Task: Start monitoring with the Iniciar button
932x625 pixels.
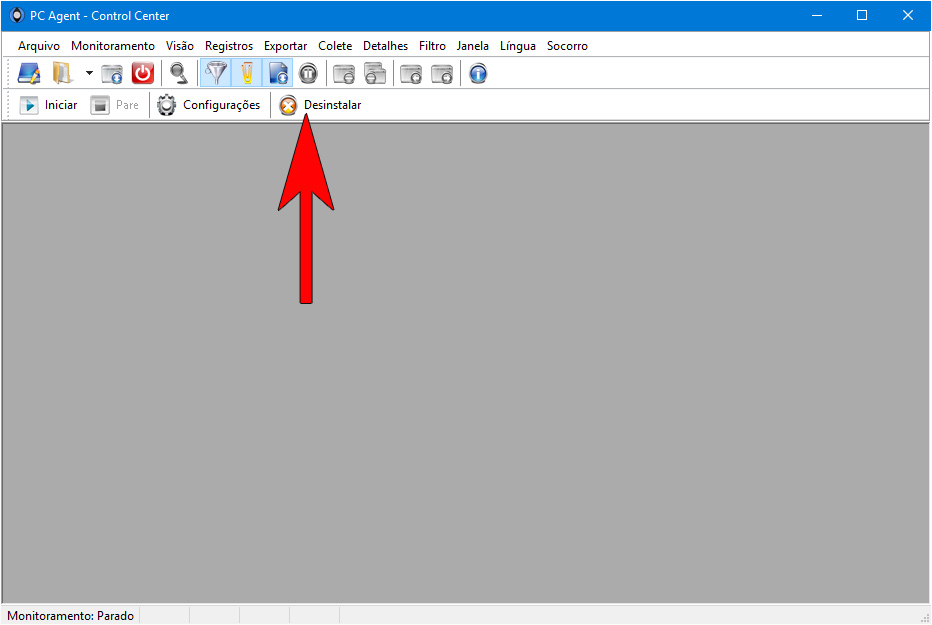Action: [x=48, y=105]
